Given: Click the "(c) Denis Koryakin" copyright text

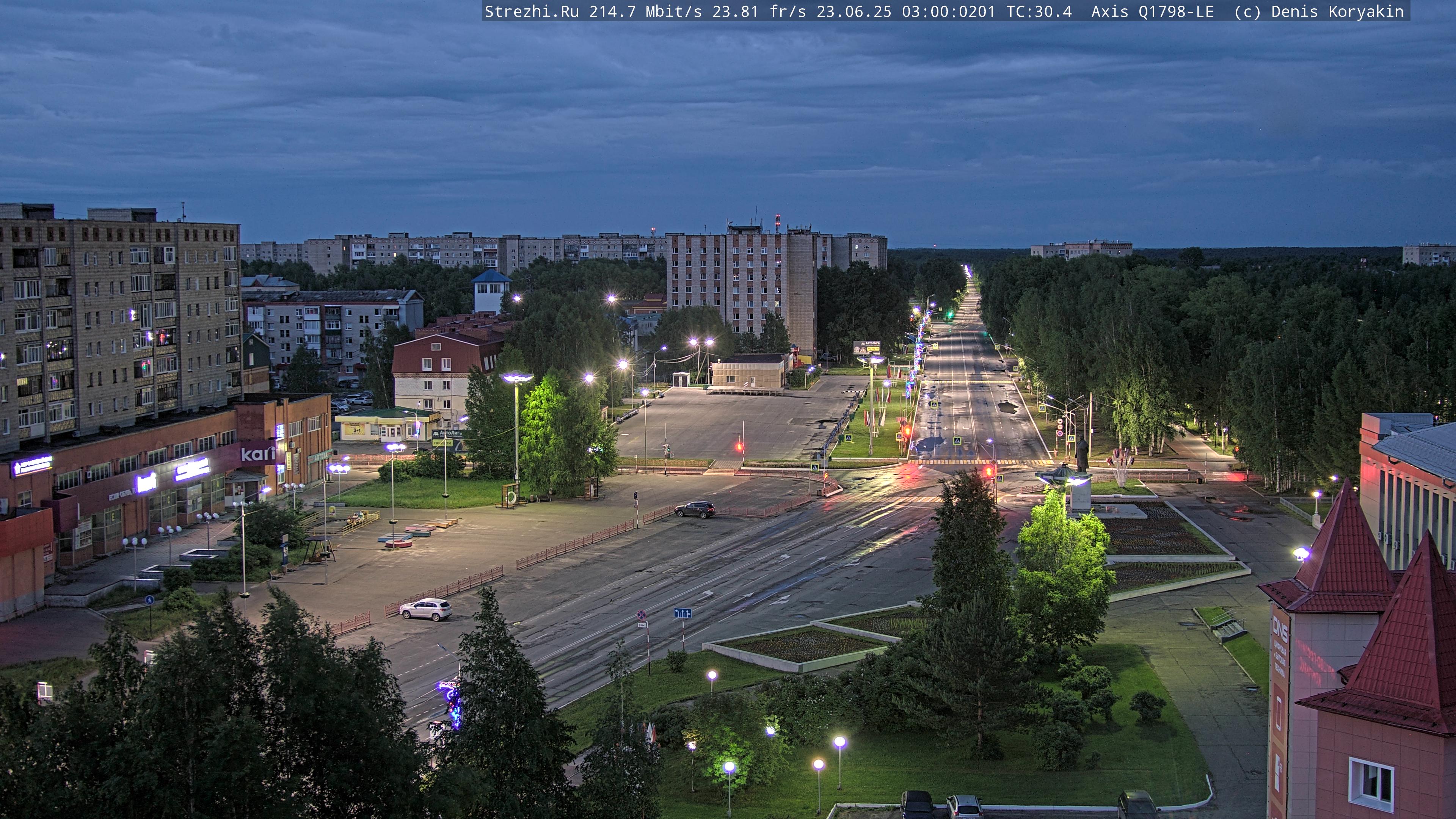Looking at the screenshot, I should (x=1319, y=11).
